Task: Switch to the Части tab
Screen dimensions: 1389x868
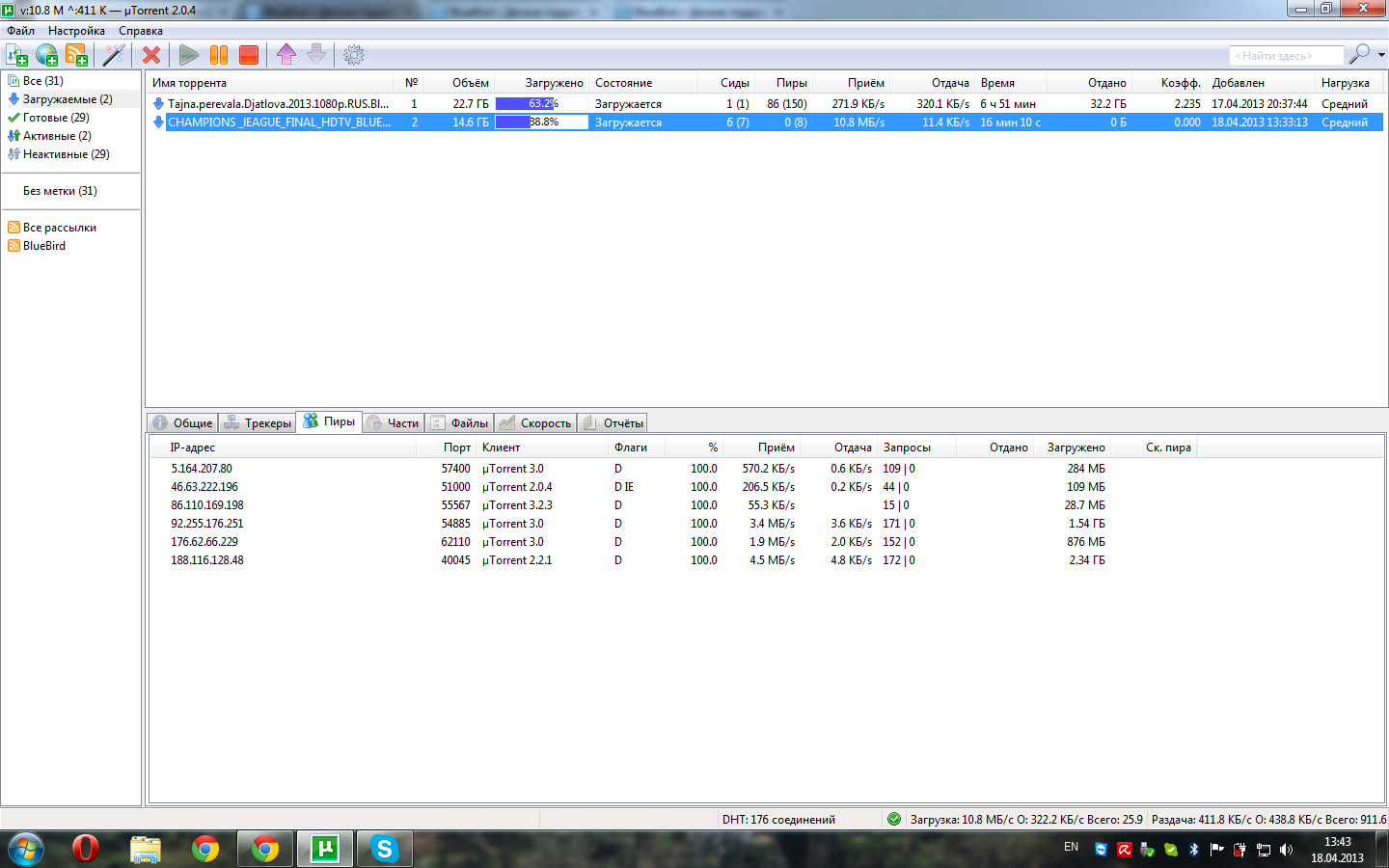Action: click(393, 423)
